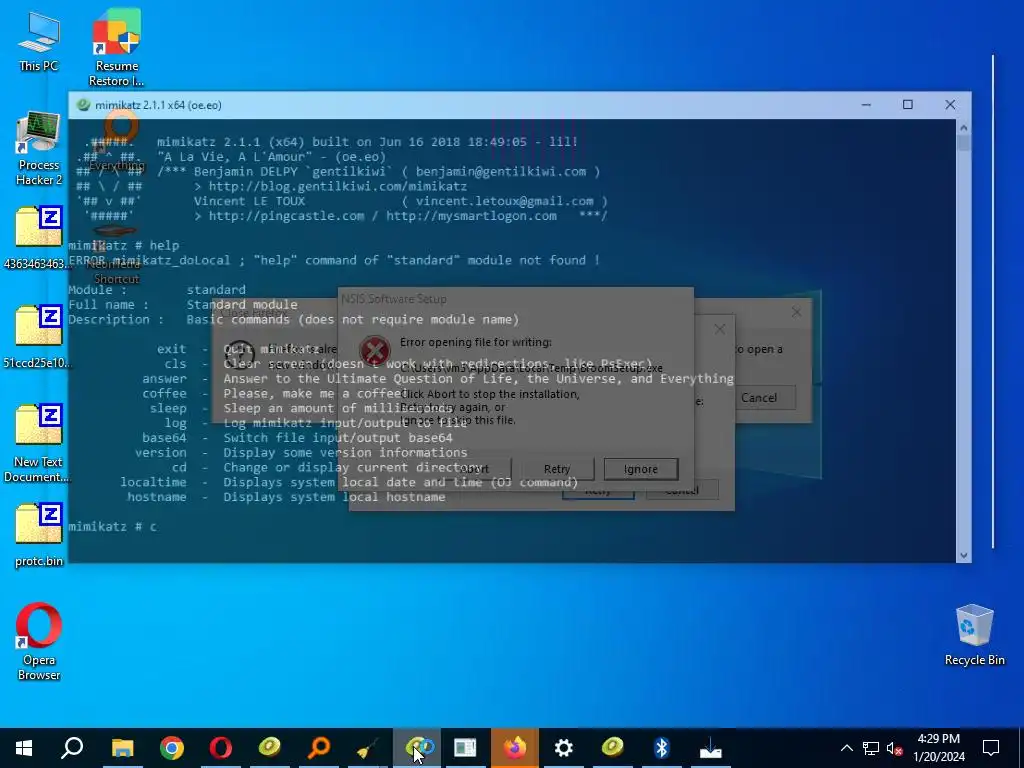Screen dimensions: 1024x768
Task: Click the 'hostname' command name in the list
Action: pos(157,497)
